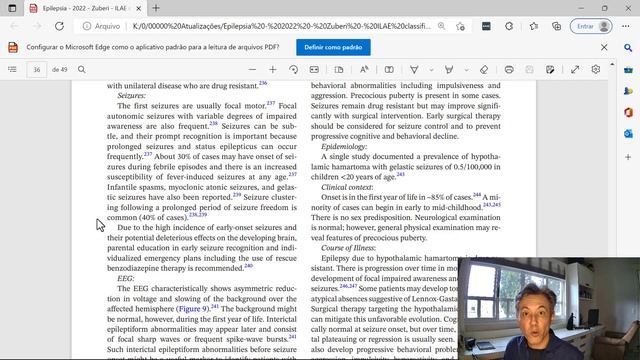Open the PDF table of contents panel
The height and width of the screenshot is (360, 640).
(x=12, y=70)
